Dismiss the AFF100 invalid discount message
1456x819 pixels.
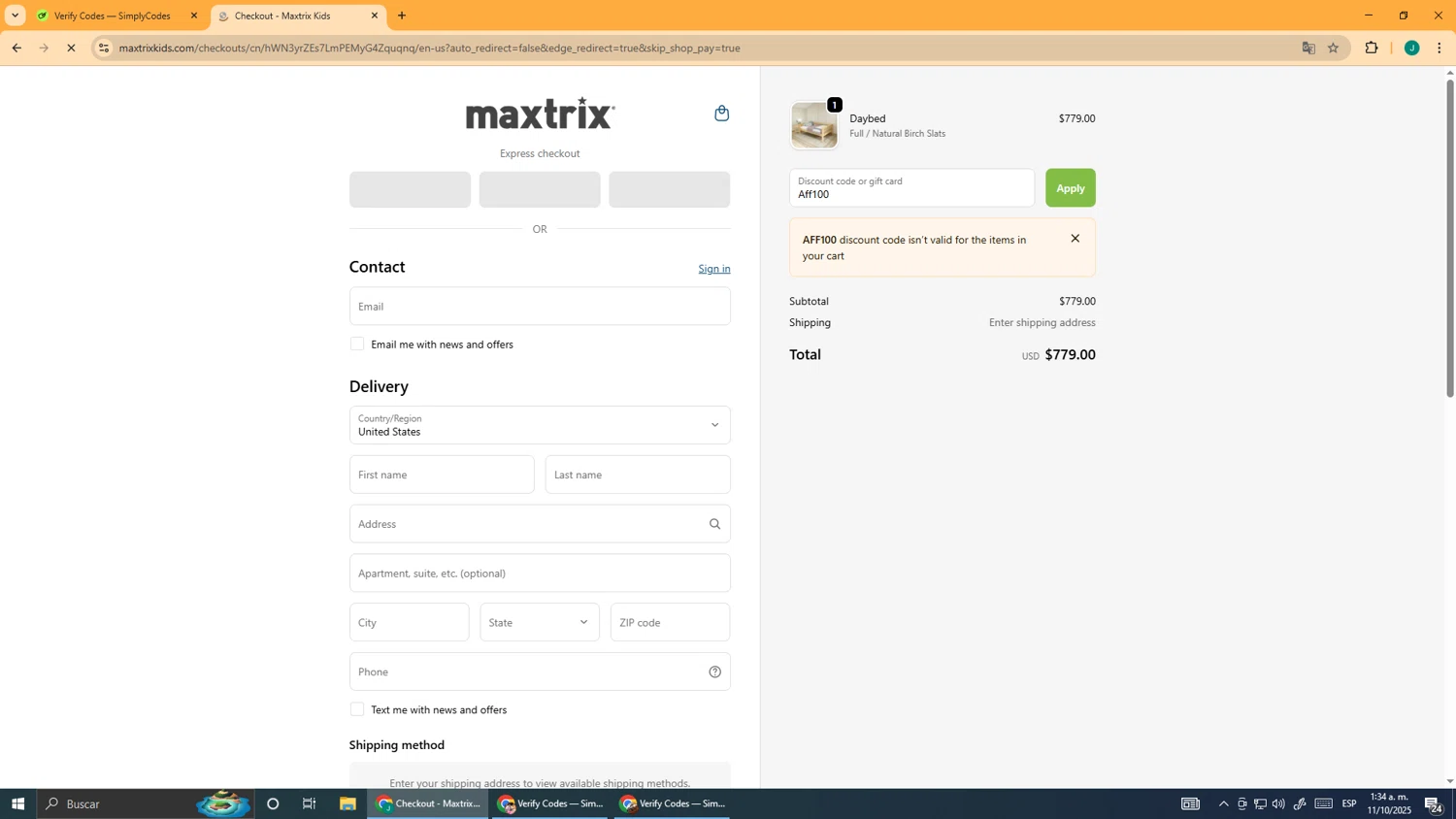click(1075, 239)
